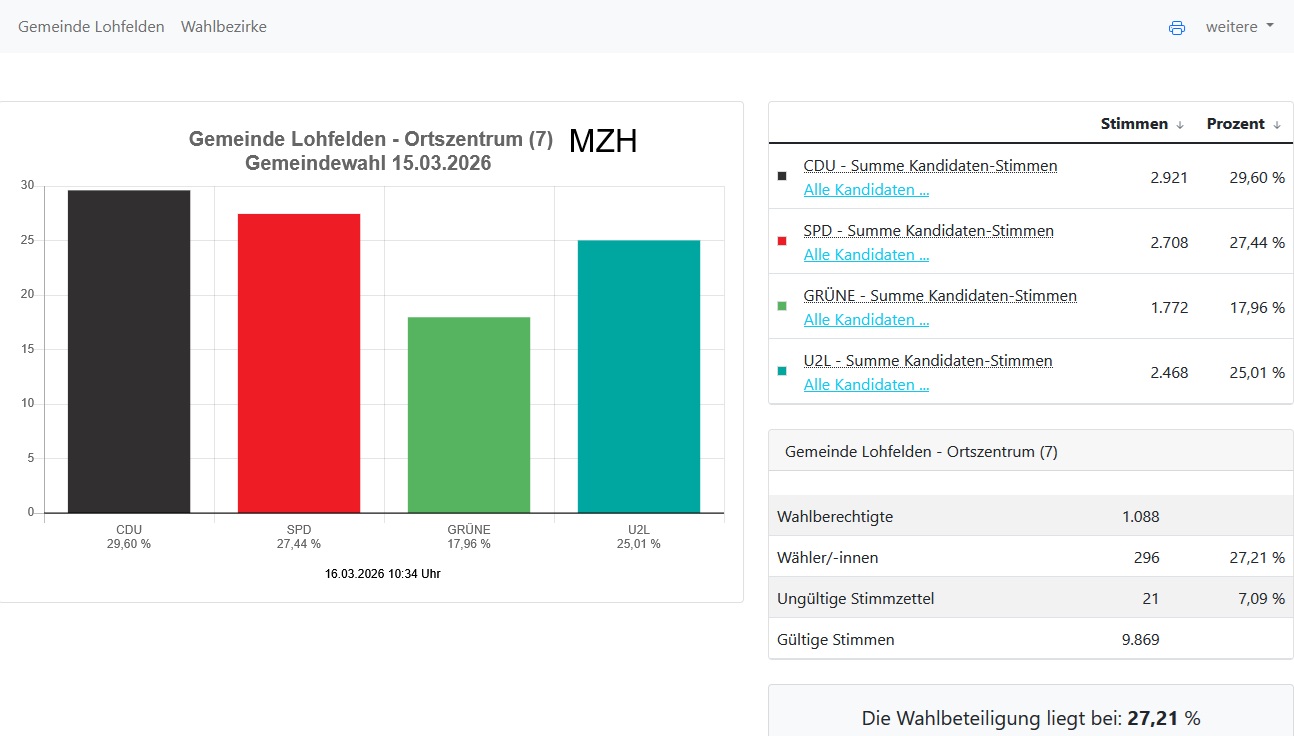The width and height of the screenshot is (1294, 736).
Task: Open Alle Kandidaten link under U2L
Action: (866, 385)
